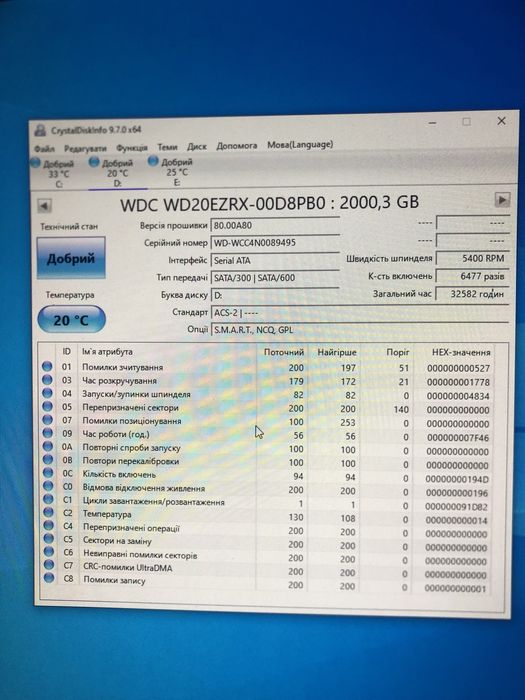Click the Добрий health status button

(x=71, y=258)
